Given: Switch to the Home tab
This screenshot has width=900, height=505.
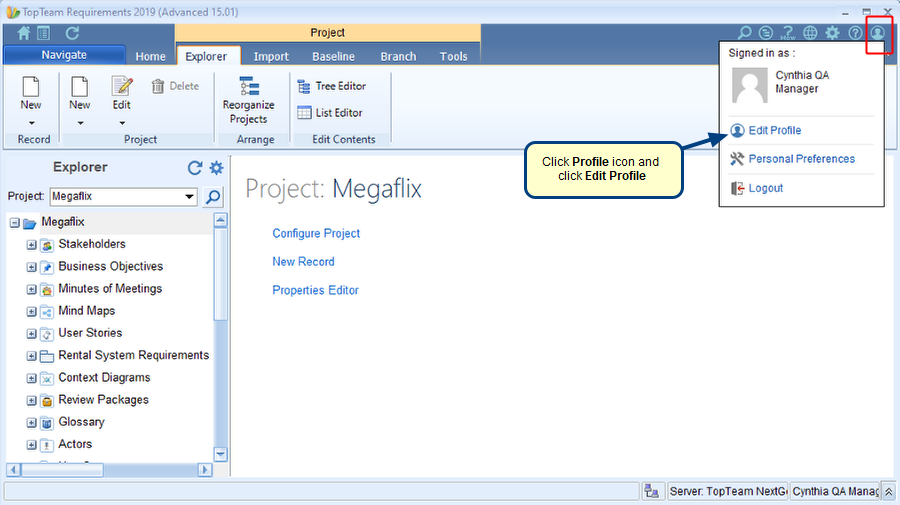Looking at the screenshot, I should tap(150, 56).
